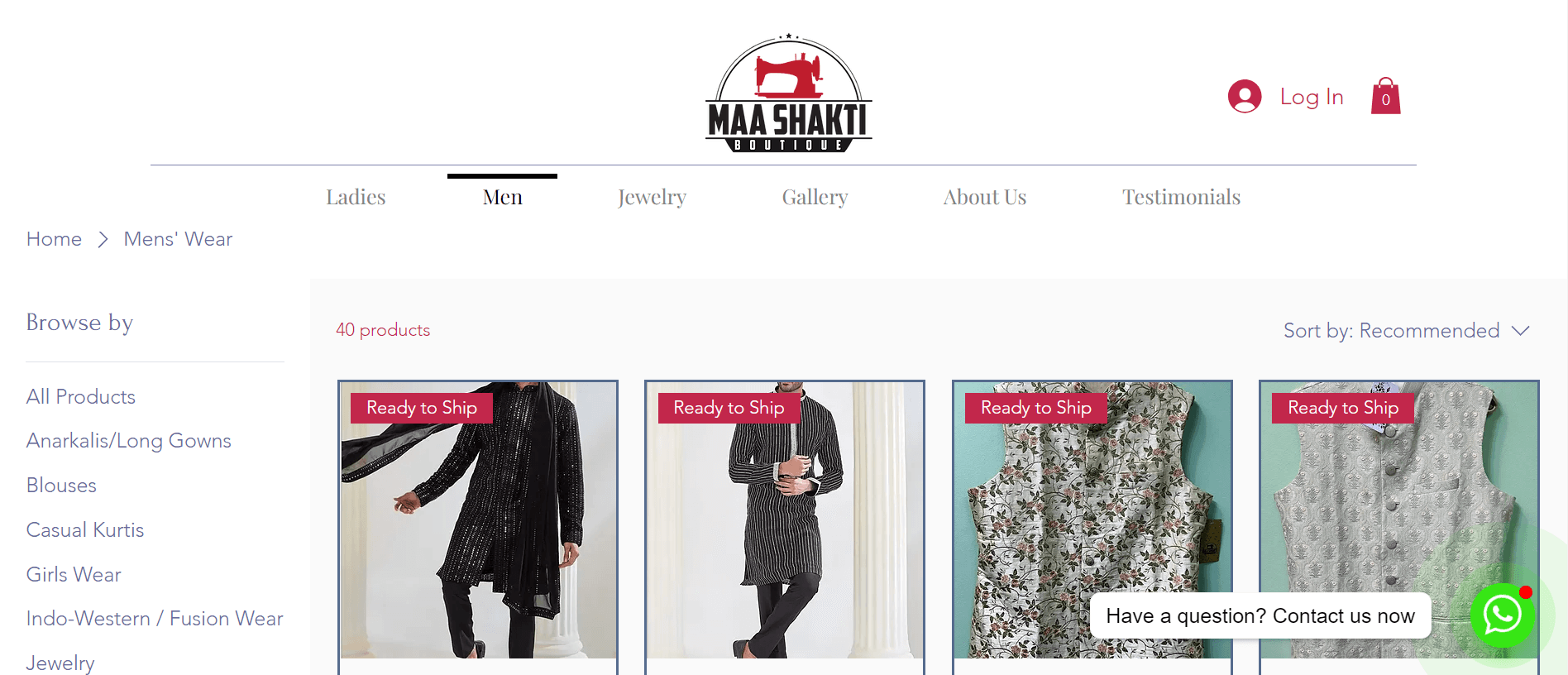
Task: Click the sort dropdown chevron arrow
Action: pyautogui.click(x=1520, y=331)
